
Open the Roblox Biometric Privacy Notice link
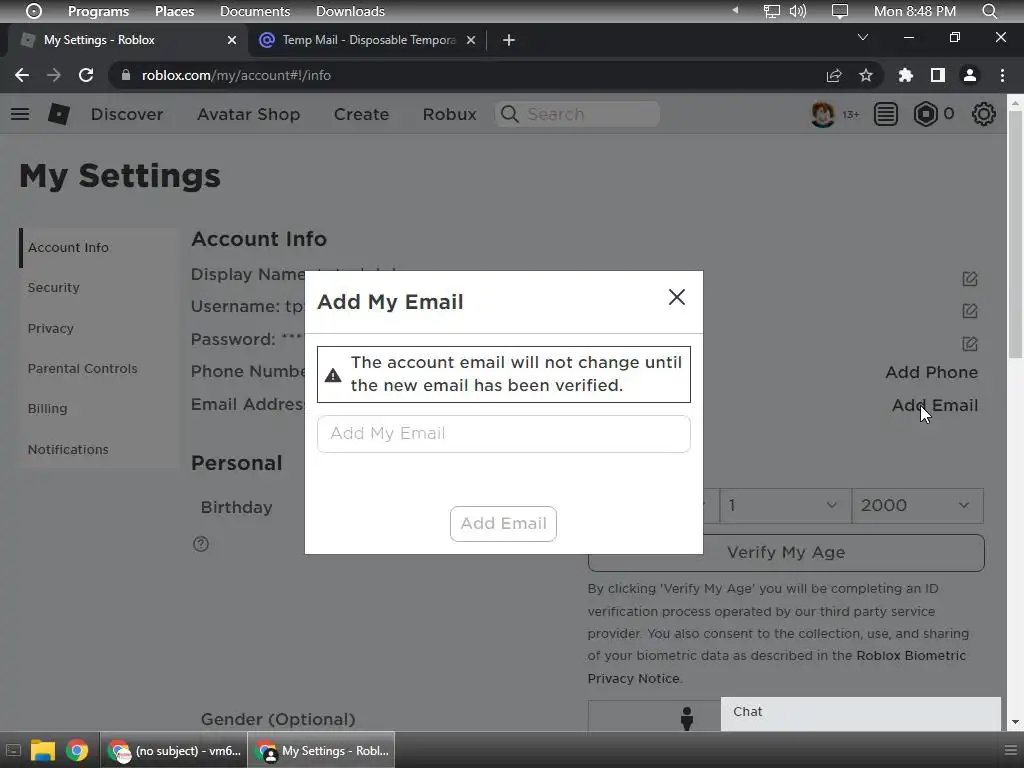(776, 667)
